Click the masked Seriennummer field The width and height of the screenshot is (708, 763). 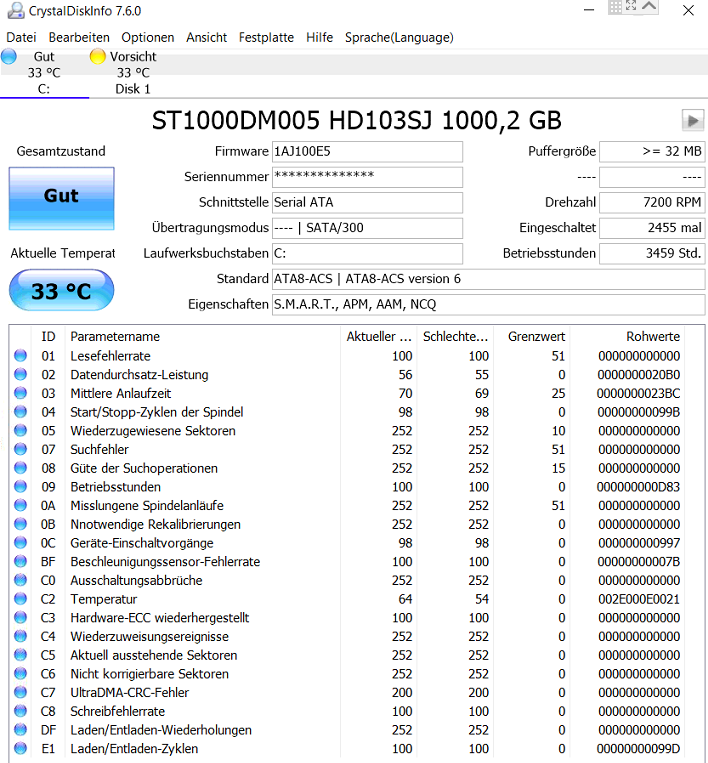tap(367, 177)
